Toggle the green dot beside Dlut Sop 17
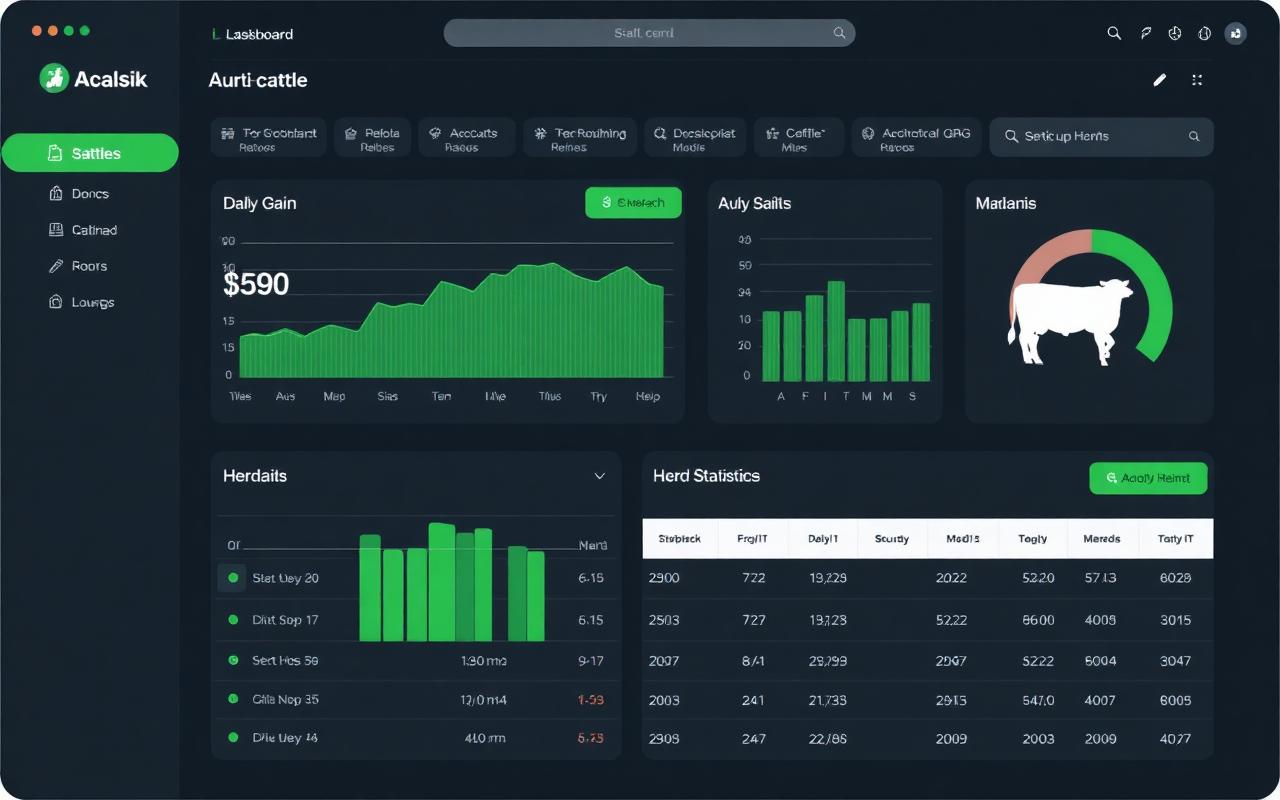1280x800 pixels. 233,620
